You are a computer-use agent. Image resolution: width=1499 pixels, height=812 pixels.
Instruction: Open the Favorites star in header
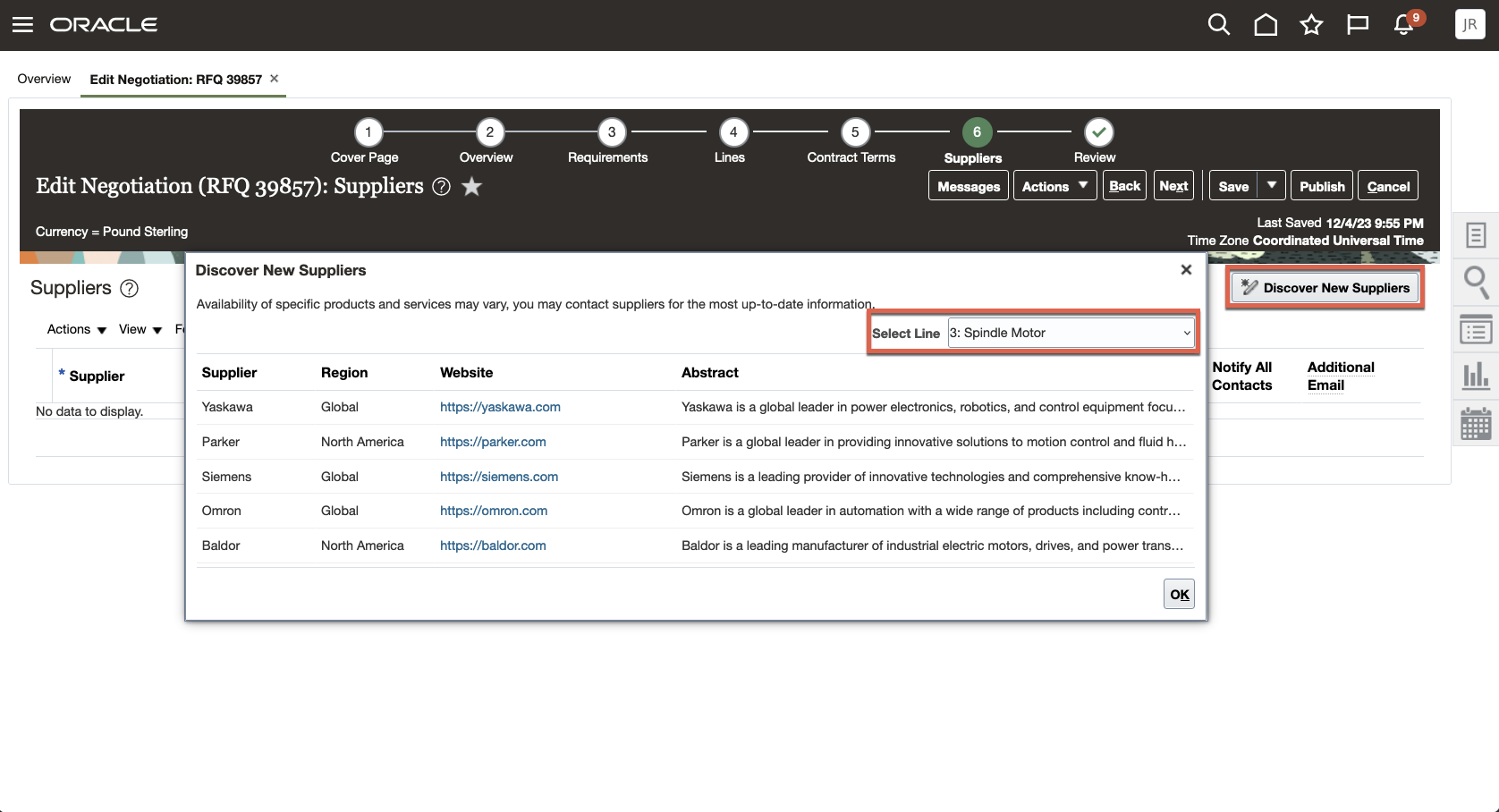coord(1311,25)
